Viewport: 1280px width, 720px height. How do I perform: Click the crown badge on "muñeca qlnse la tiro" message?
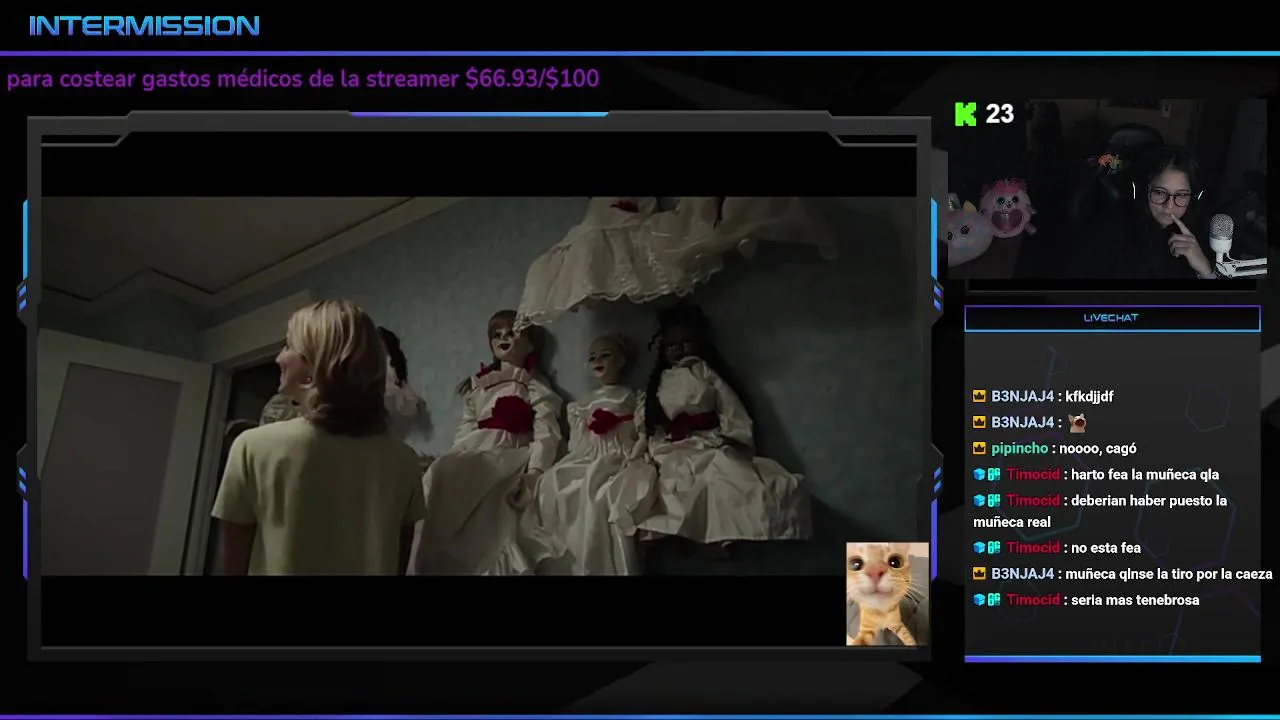coord(980,574)
